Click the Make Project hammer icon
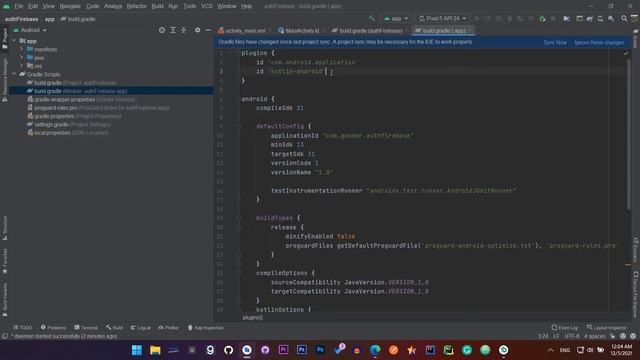 point(372,18)
